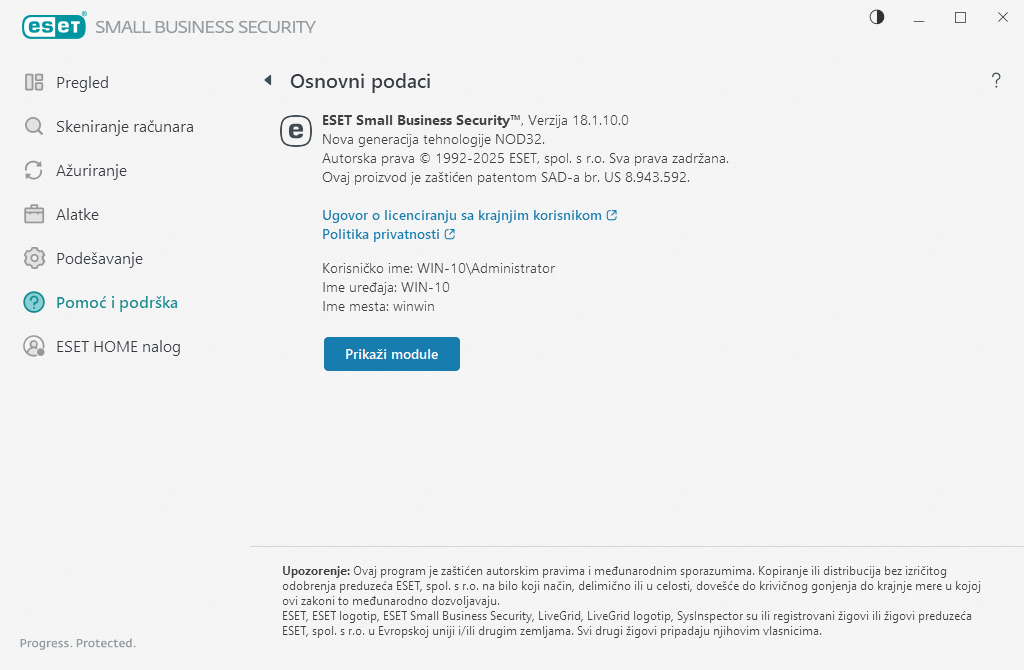Click the Skeniranje računara magnifier icon
Image resolution: width=1024 pixels, height=670 pixels.
point(34,127)
